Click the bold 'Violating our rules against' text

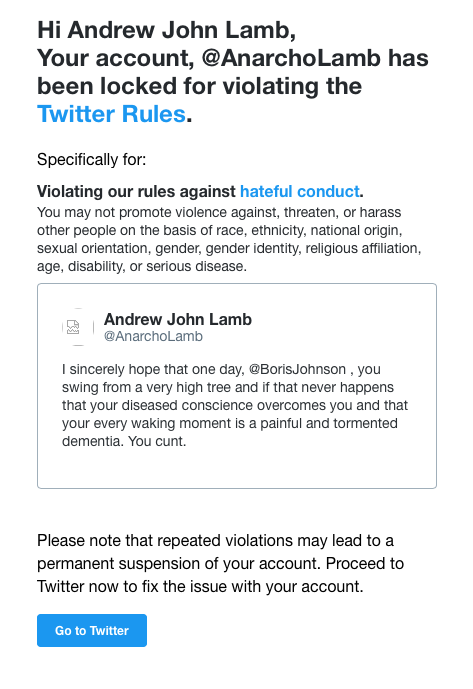[x=136, y=192]
